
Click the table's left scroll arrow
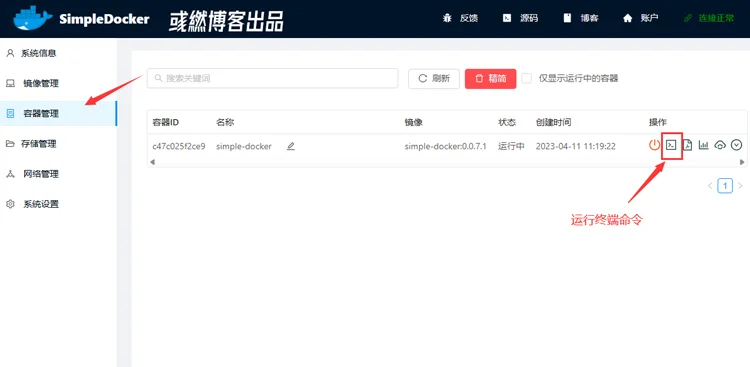(x=152, y=162)
